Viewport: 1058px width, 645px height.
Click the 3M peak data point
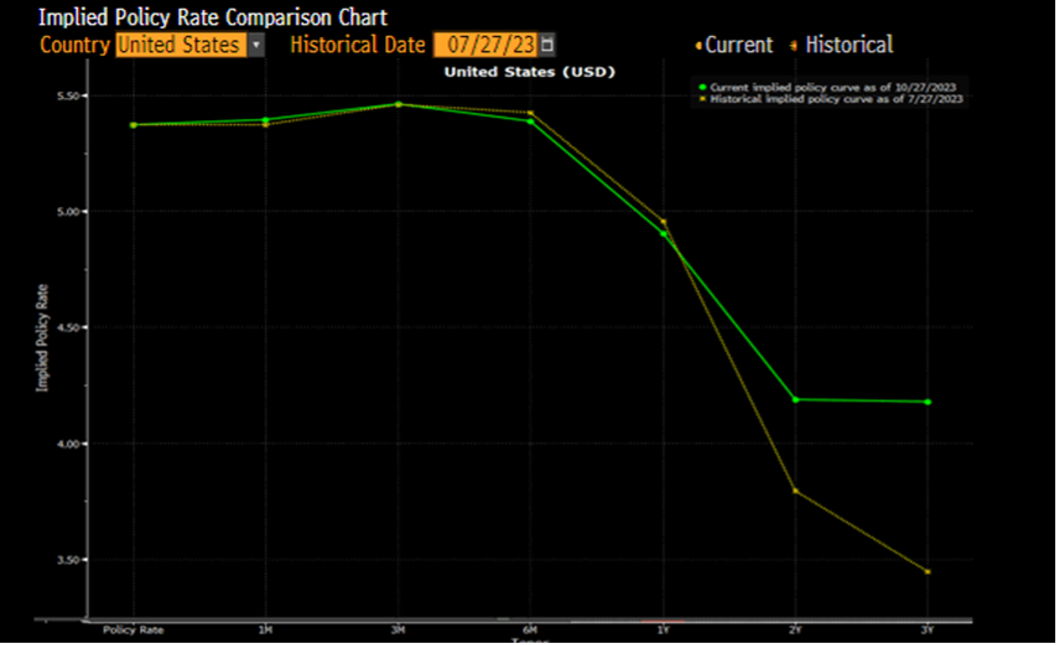pos(398,104)
